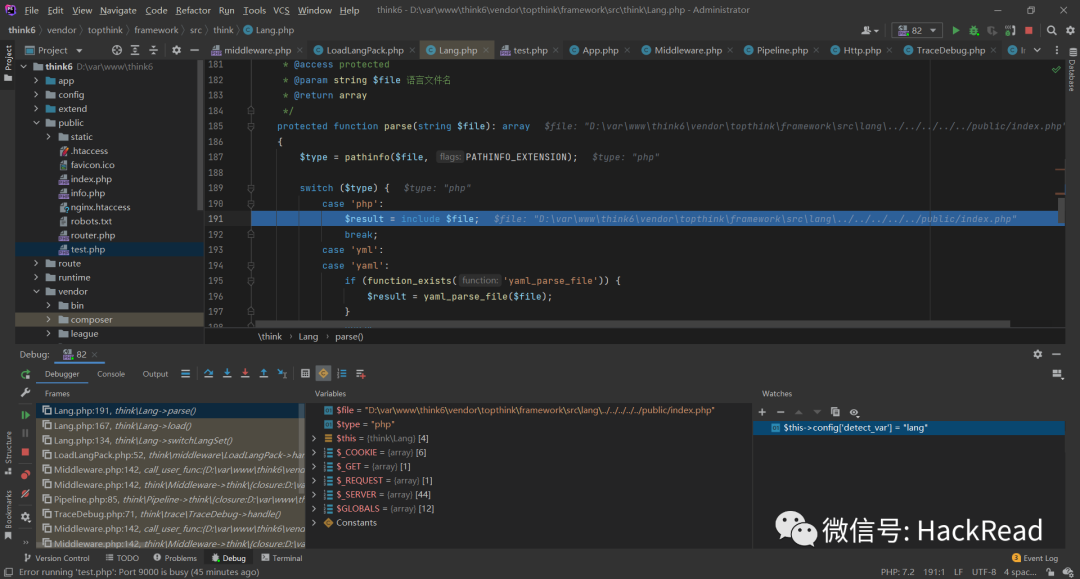
Task: Click Step Out in the debugger toolbar
Action: click(264, 373)
